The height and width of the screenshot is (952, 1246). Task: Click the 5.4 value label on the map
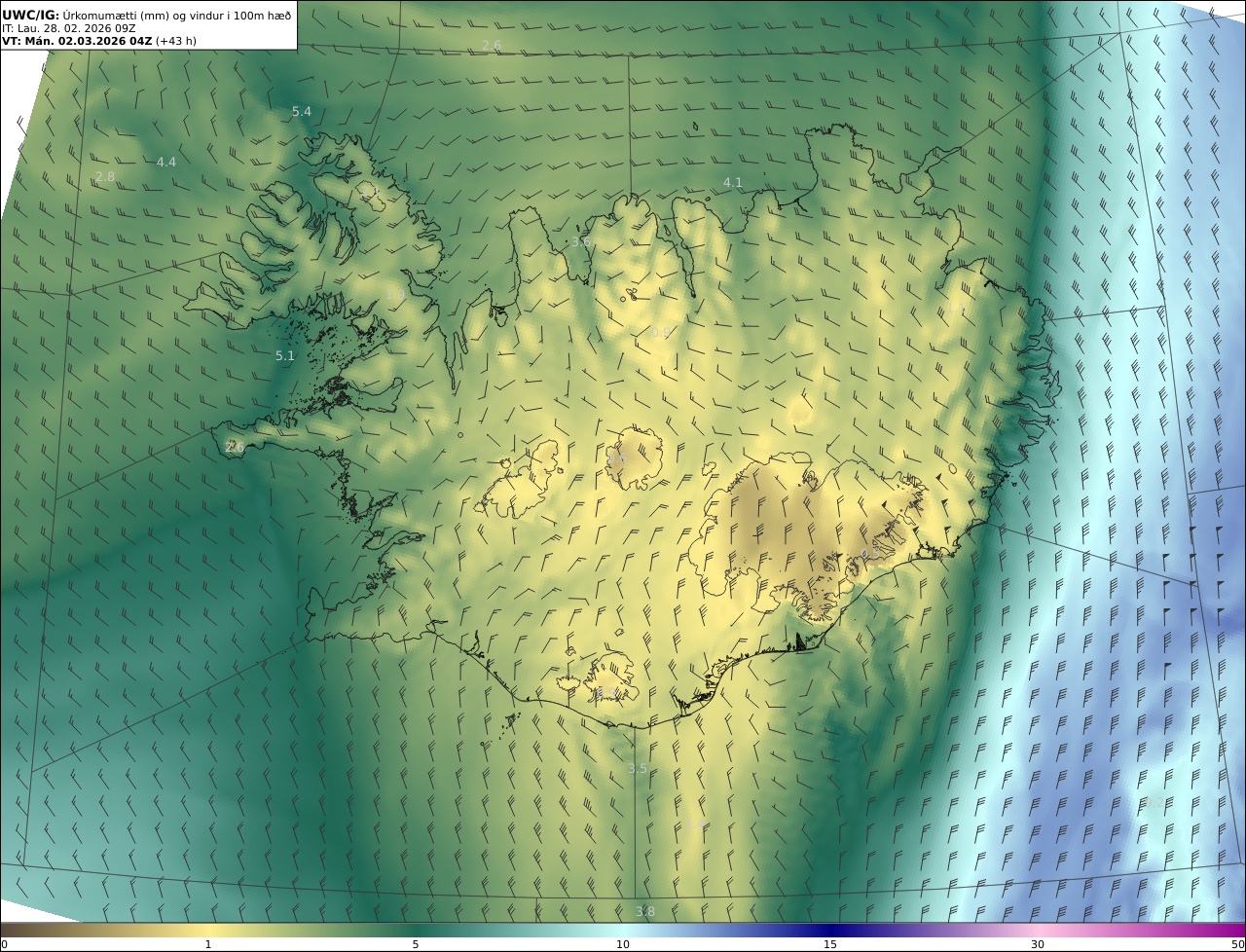(302, 112)
